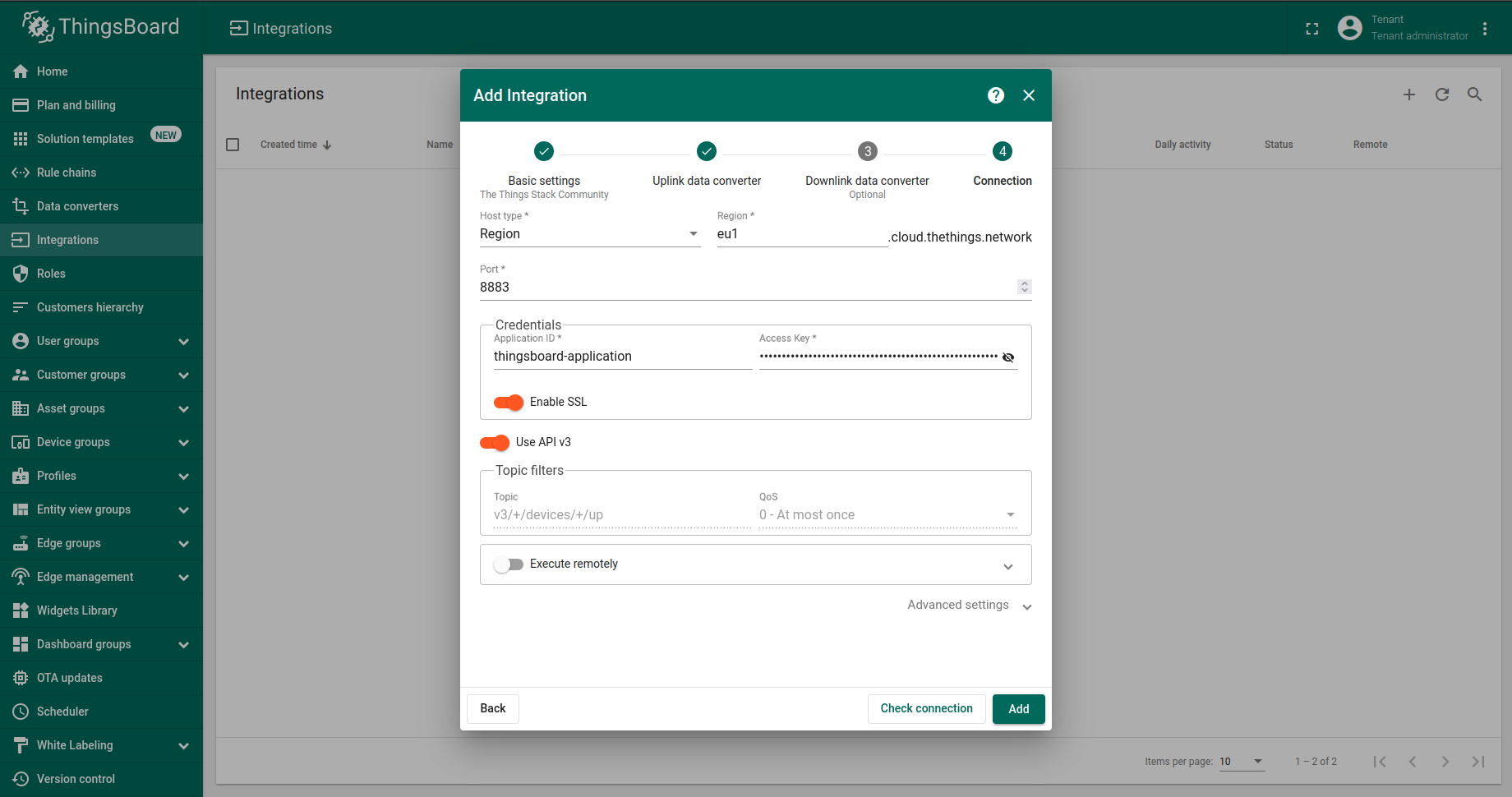Open the Host type dropdown
This screenshot has height=797, width=1512.
click(x=589, y=234)
